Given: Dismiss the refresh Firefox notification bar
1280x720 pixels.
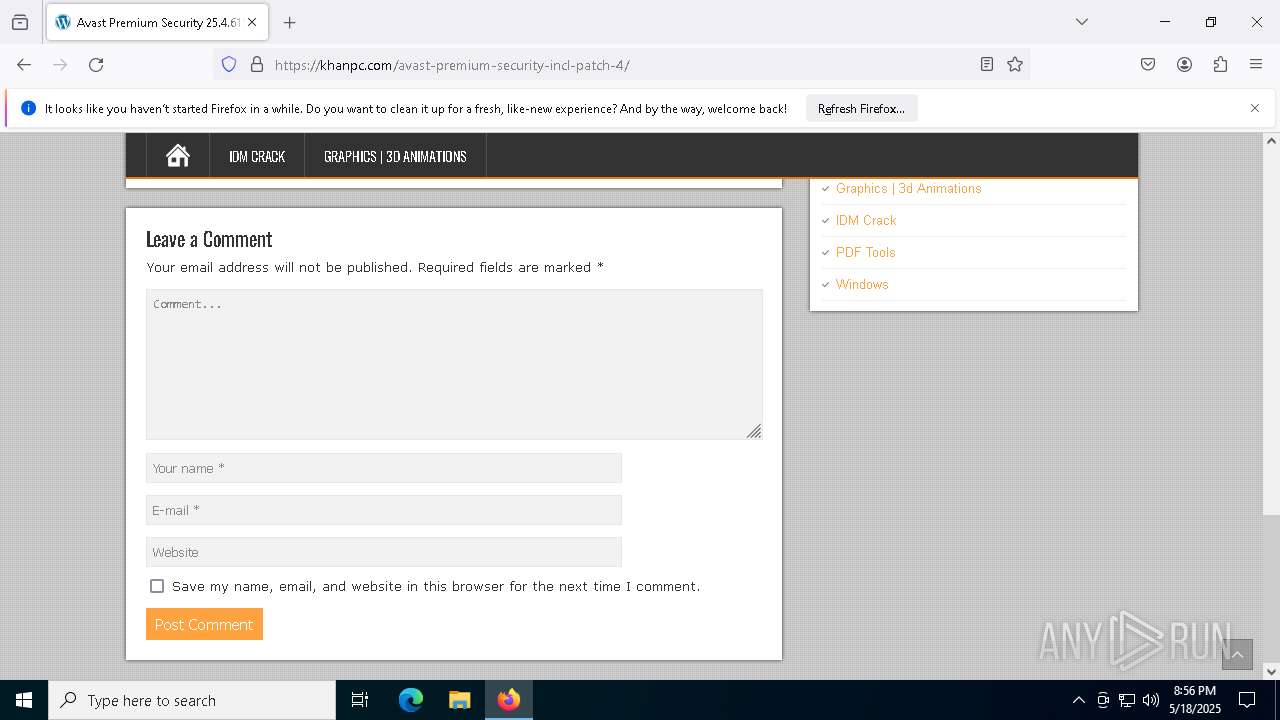Looking at the screenshot, I should pyautogui.click(x=1255, y=108).
